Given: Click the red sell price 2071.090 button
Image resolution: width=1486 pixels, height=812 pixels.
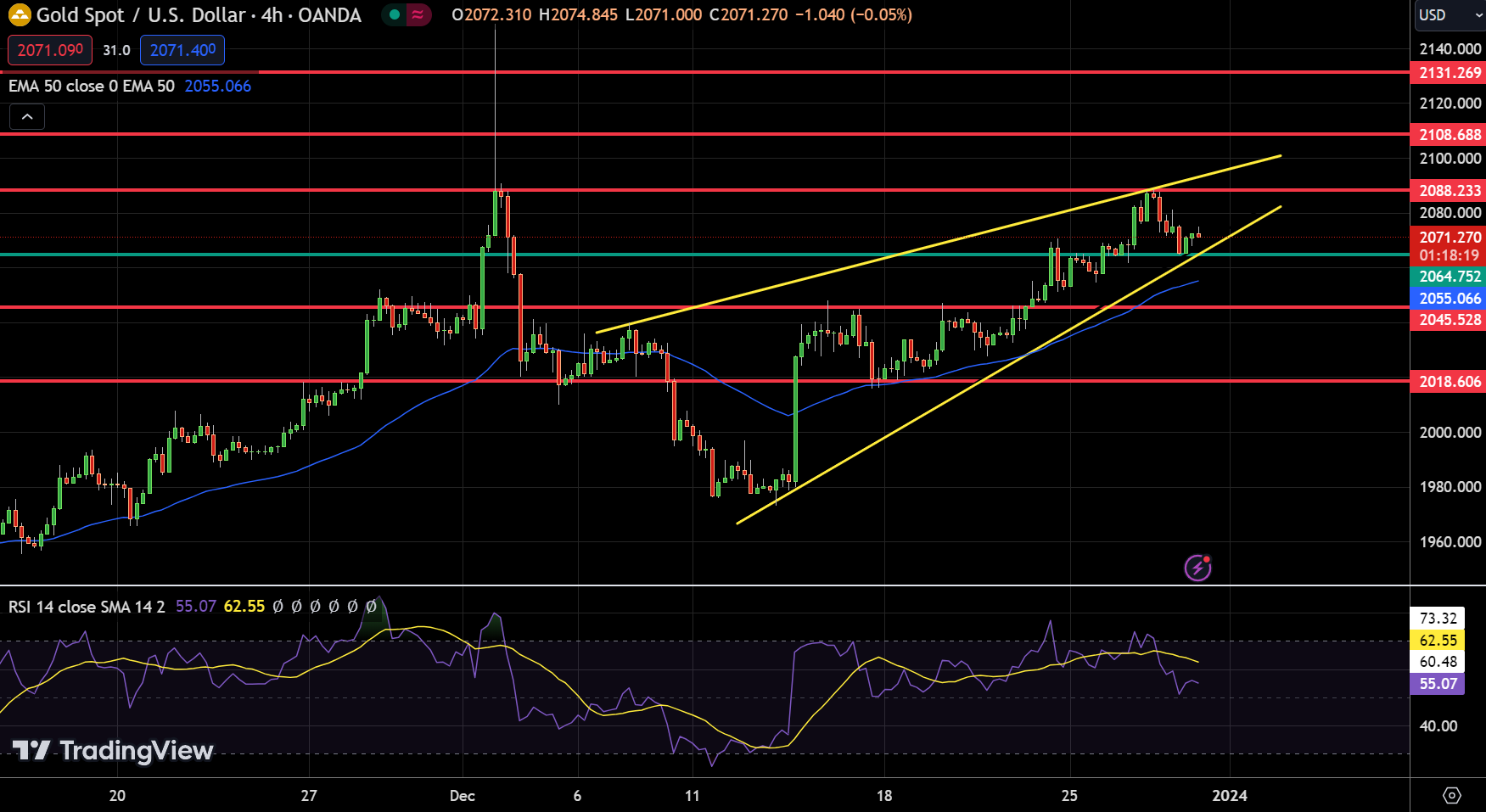Looking at the screenshot, I should [50, 50].
